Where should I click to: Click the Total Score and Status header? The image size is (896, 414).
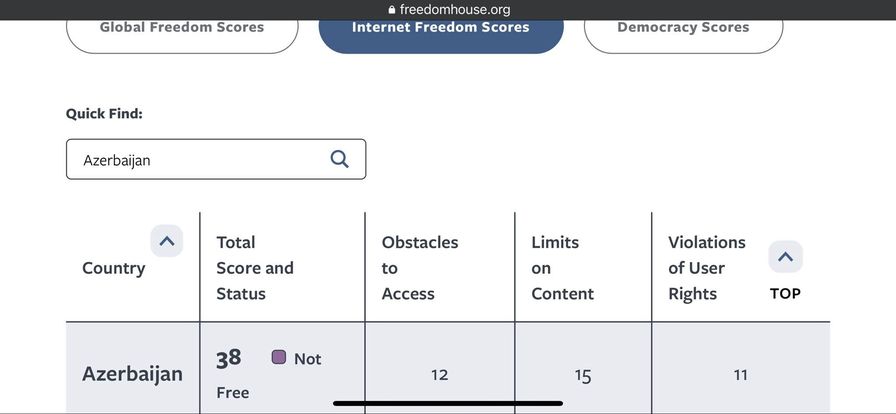pyautogui.click(x=255, y=268)
